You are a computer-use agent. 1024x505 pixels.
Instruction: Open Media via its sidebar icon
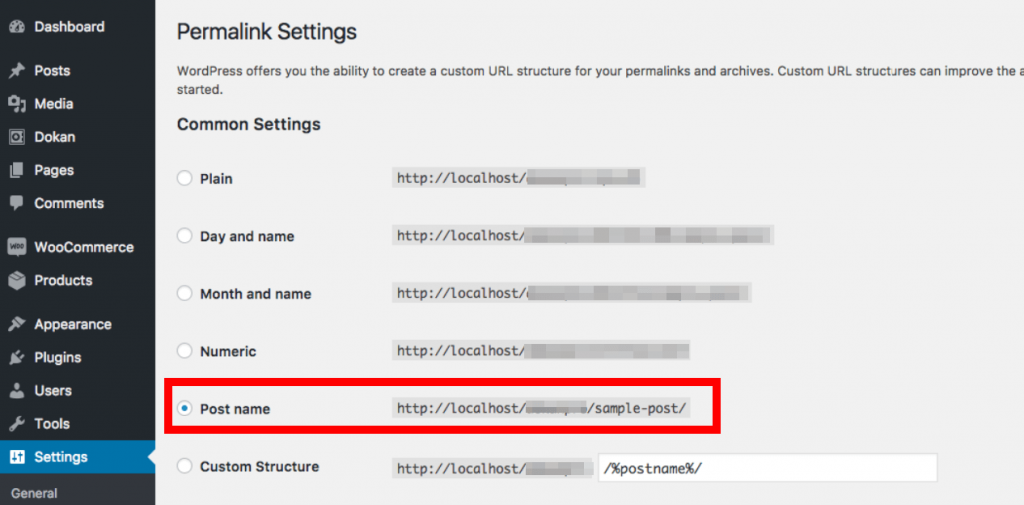coord(17,104)
